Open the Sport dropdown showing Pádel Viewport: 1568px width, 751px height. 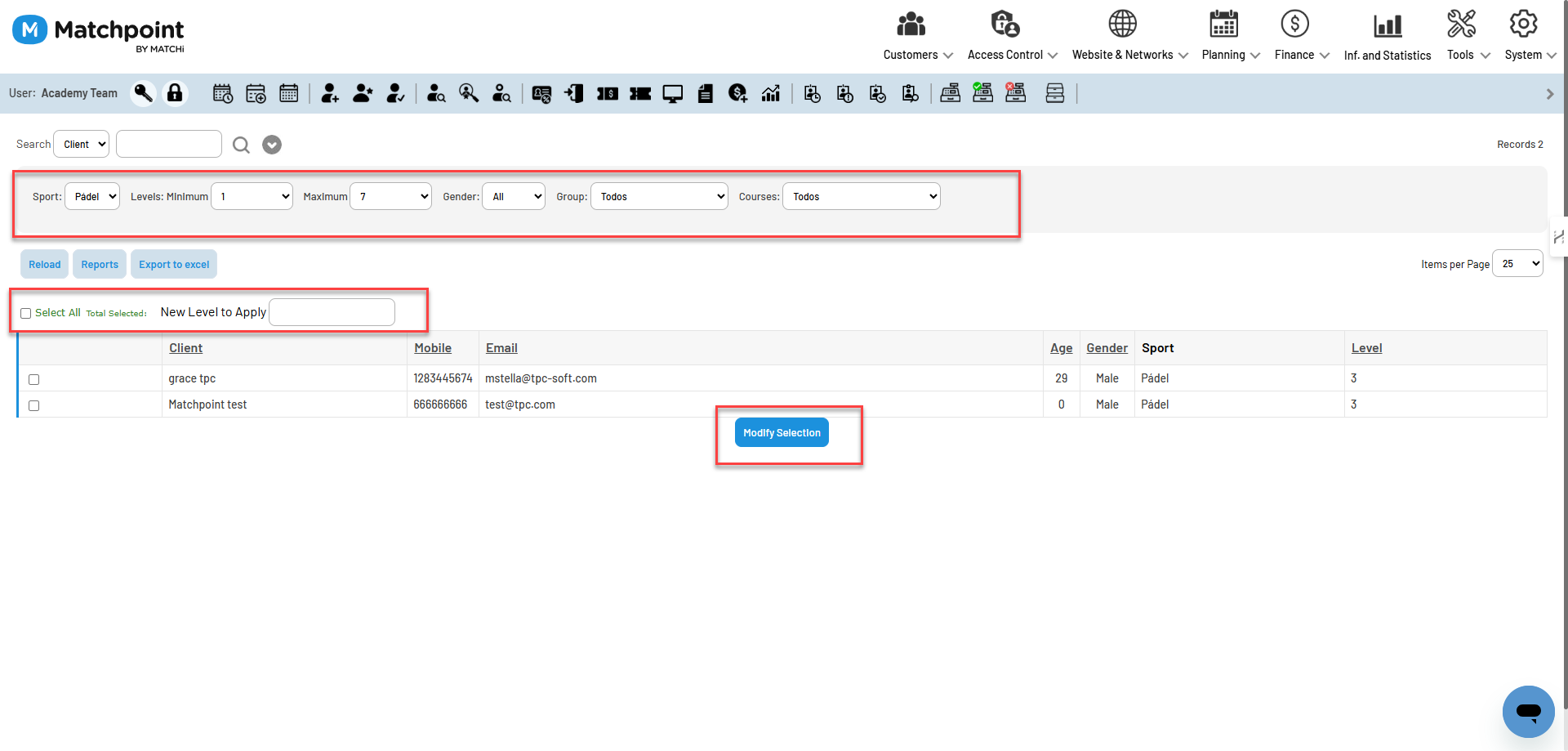pyautogui.click(x=92, y=197)
